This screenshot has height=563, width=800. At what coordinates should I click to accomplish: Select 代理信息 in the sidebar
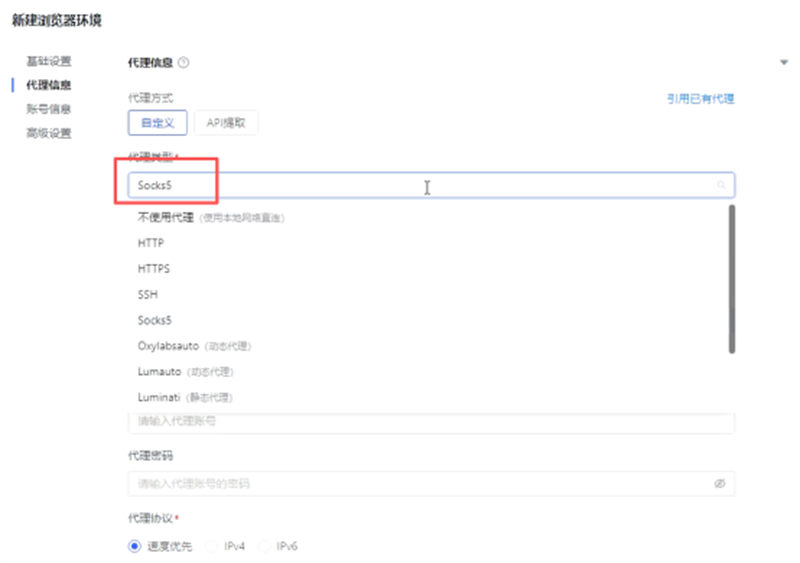click(48, 85)
